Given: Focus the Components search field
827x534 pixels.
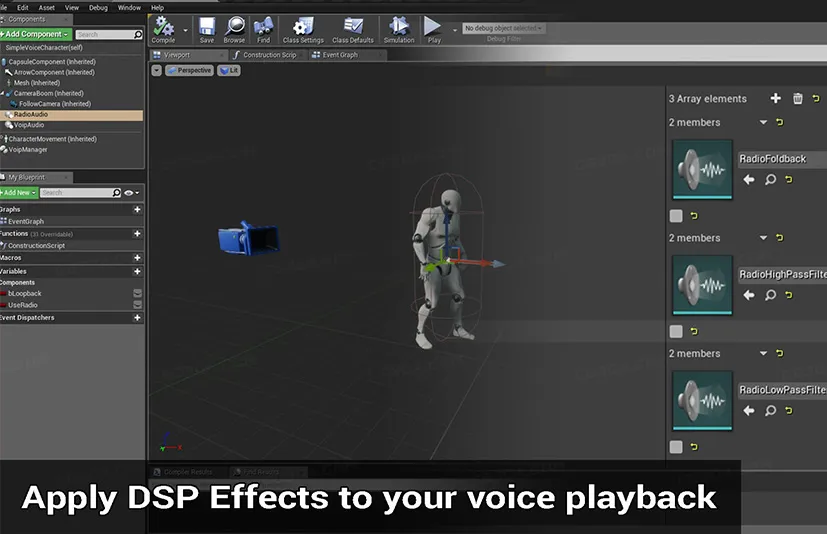Looking at the screenshot, I should [108, 34].
